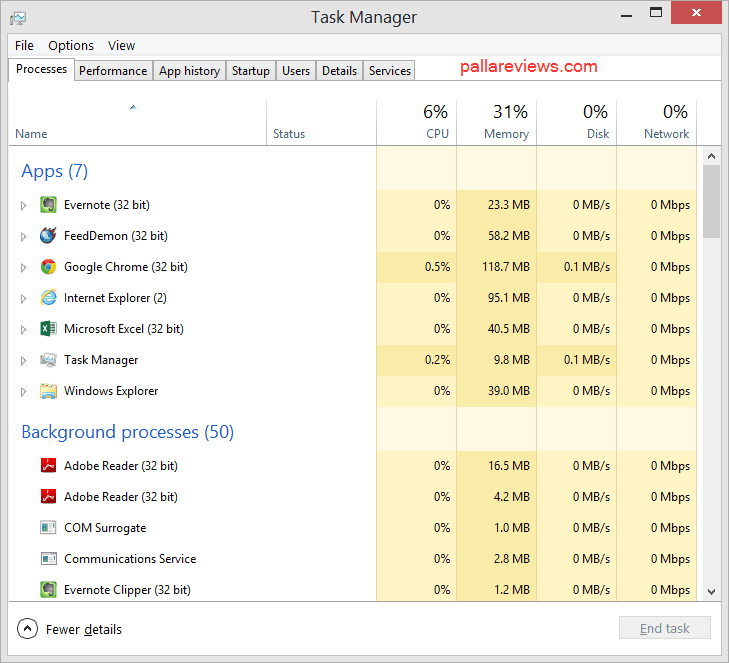Sort processes by Memory column
This screenshot has width=729, height=663.
tap(506, 122)
